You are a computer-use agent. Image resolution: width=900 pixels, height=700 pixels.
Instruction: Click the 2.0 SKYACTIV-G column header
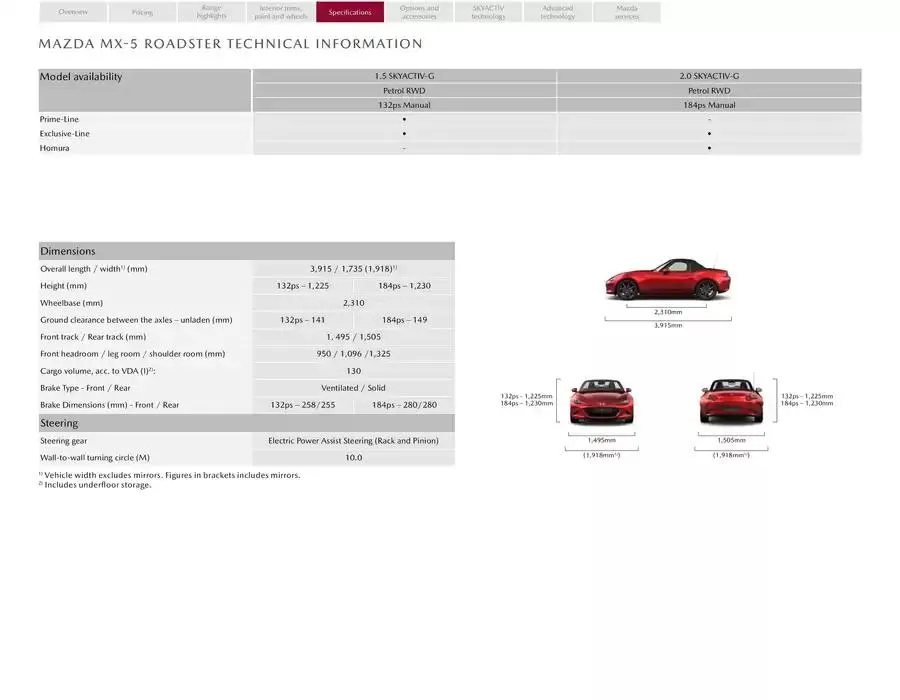pos(709,76)
